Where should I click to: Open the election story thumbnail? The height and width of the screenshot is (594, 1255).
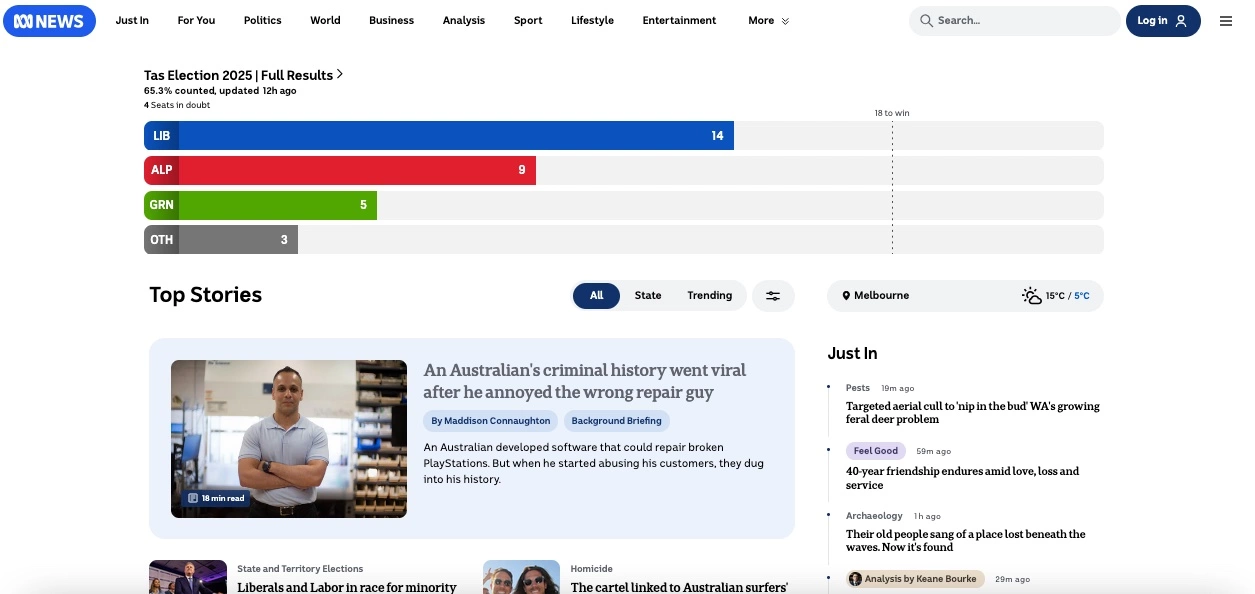(x=188, y=577)
